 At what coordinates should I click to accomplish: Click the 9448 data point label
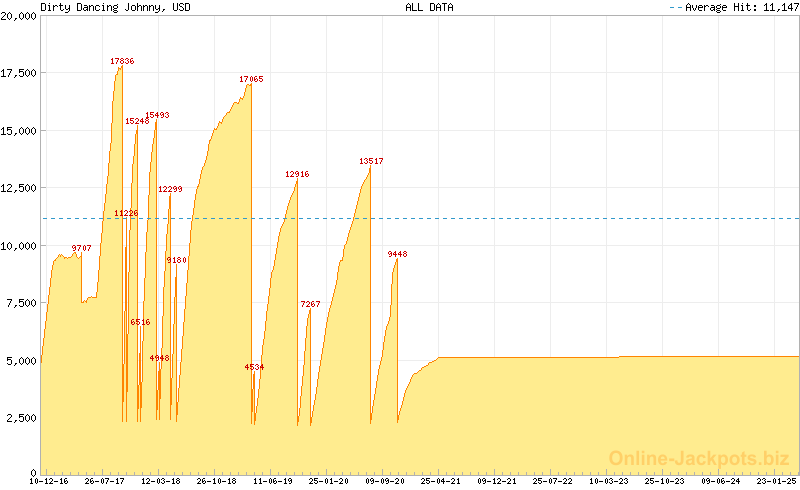(x=397, y=254)
